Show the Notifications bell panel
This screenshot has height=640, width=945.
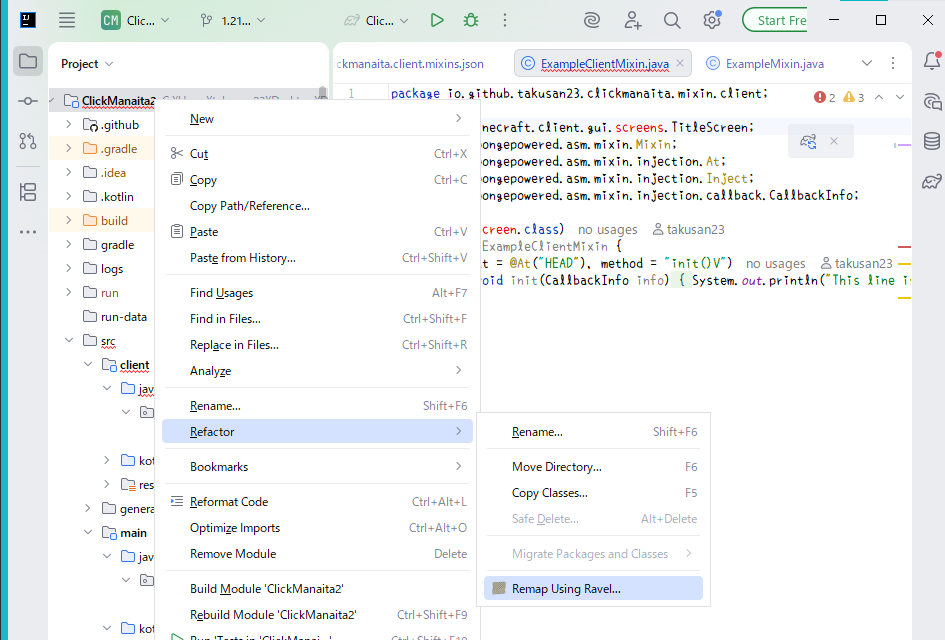point(932,62)
